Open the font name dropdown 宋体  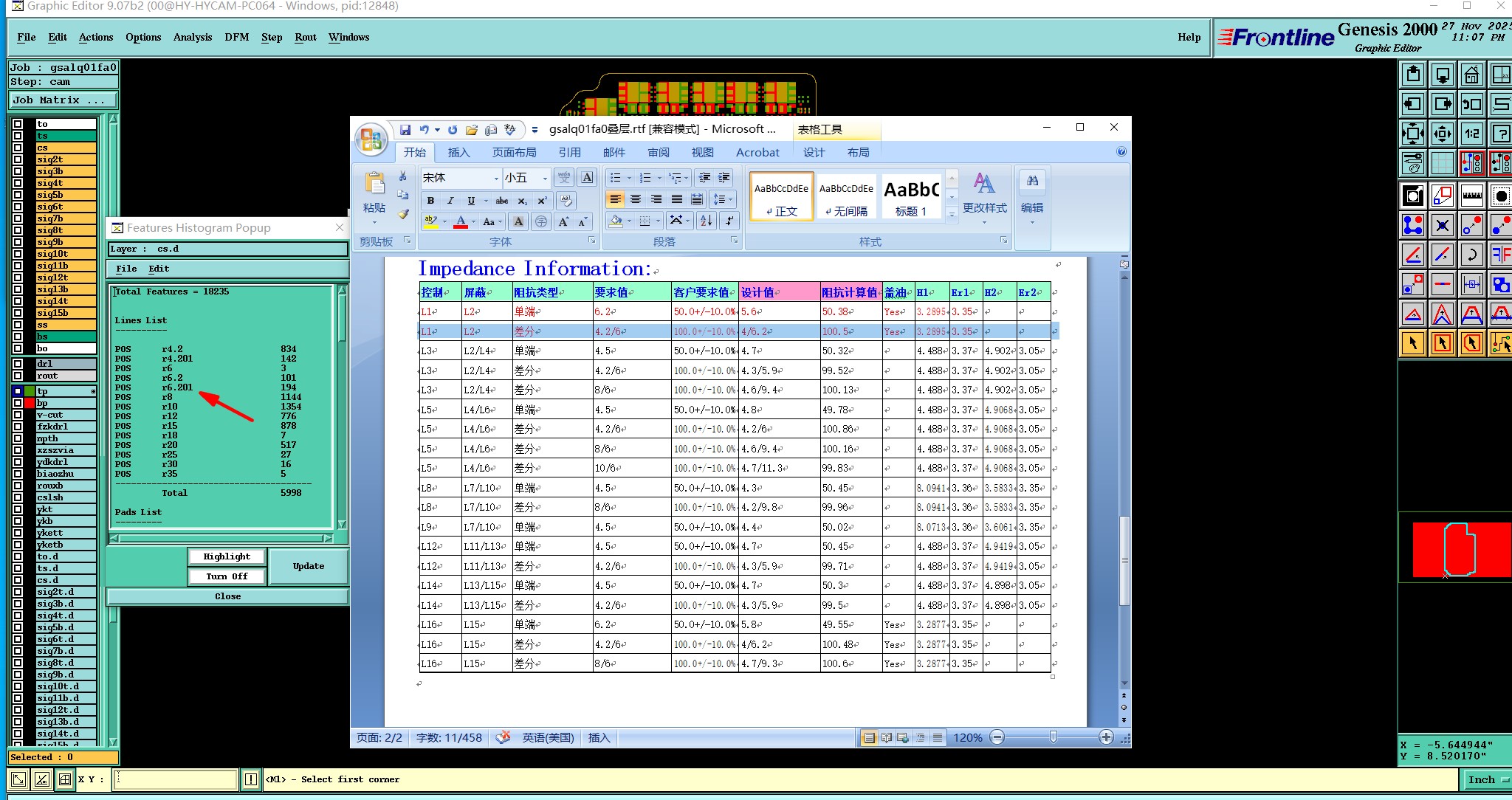click(496, 178)
